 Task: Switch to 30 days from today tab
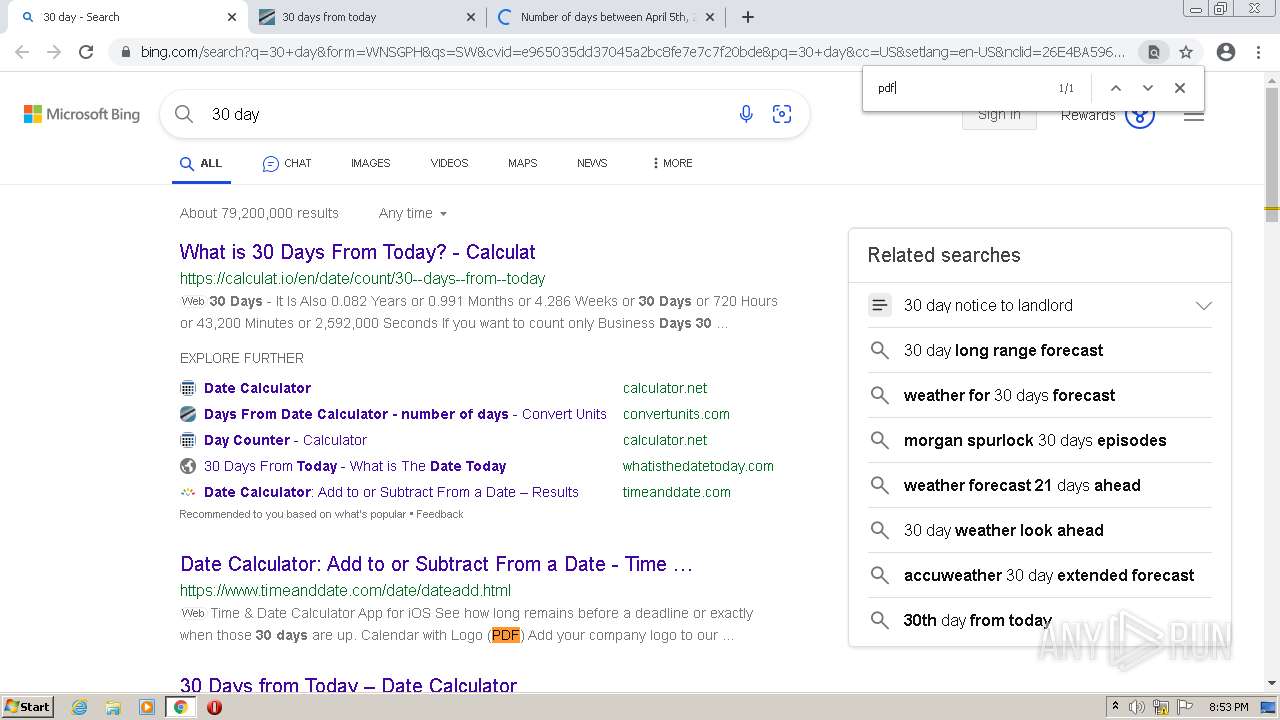coord(367,17)
